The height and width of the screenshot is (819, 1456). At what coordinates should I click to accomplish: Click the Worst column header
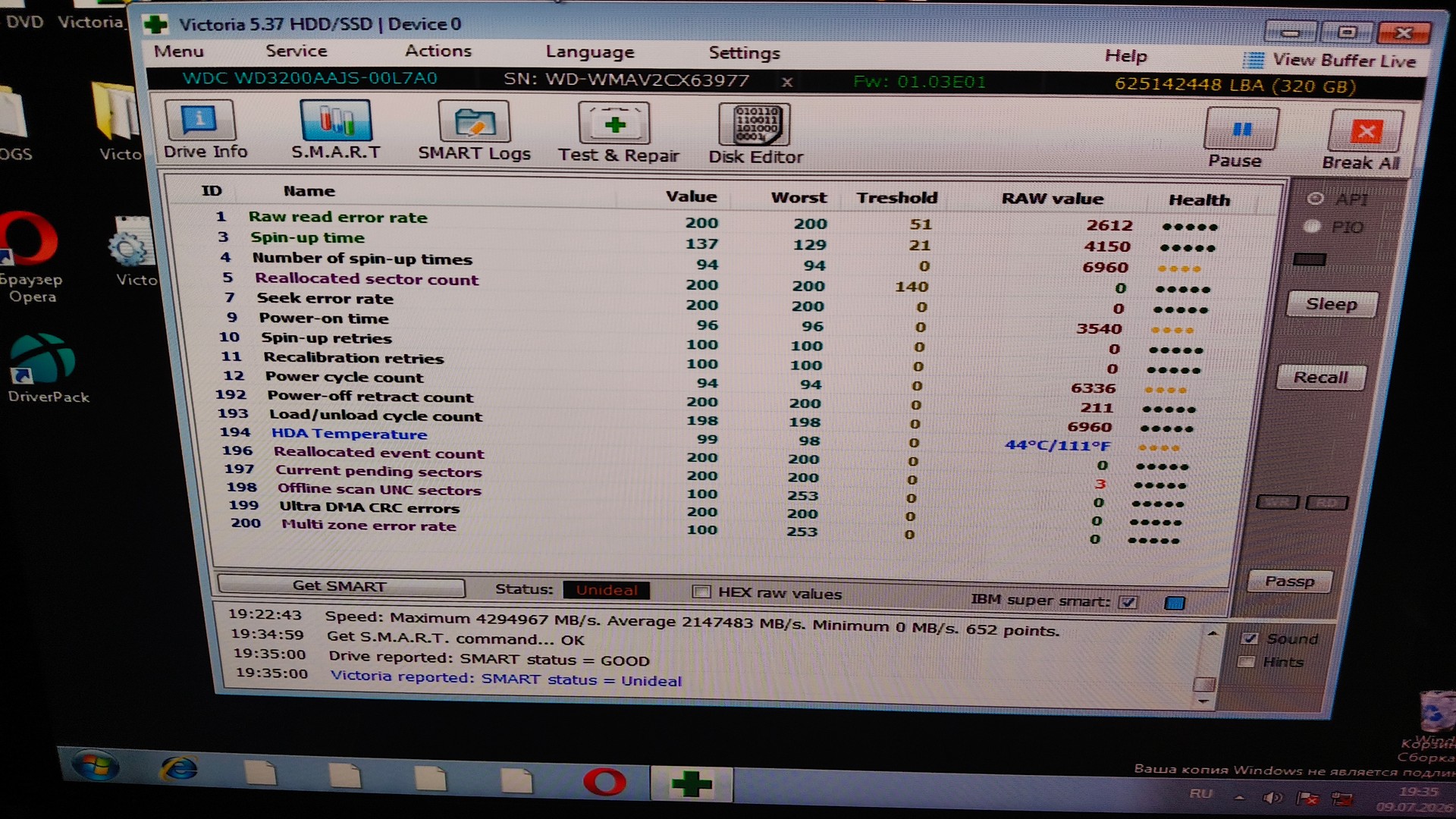click(799, 198)
